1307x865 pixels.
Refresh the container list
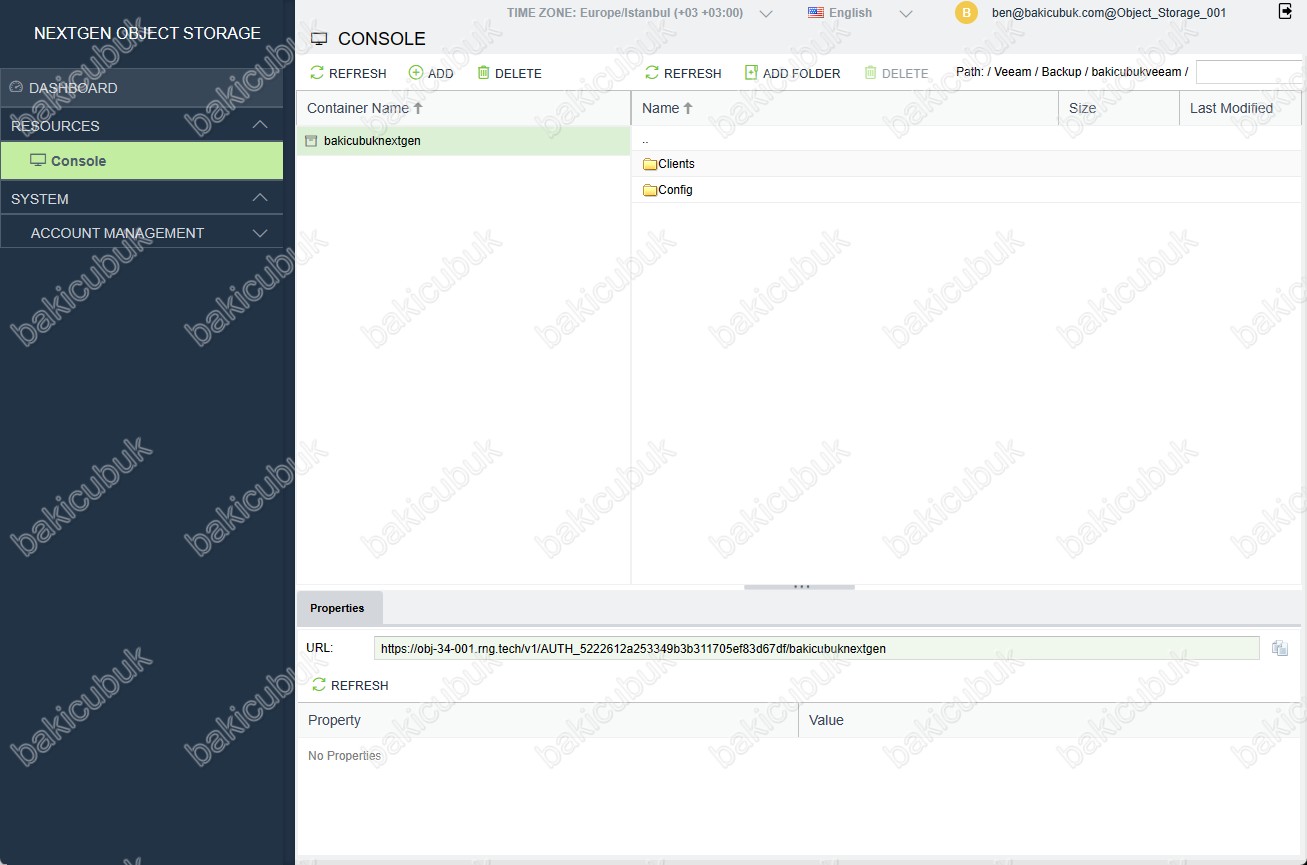(x=348, y=73)
